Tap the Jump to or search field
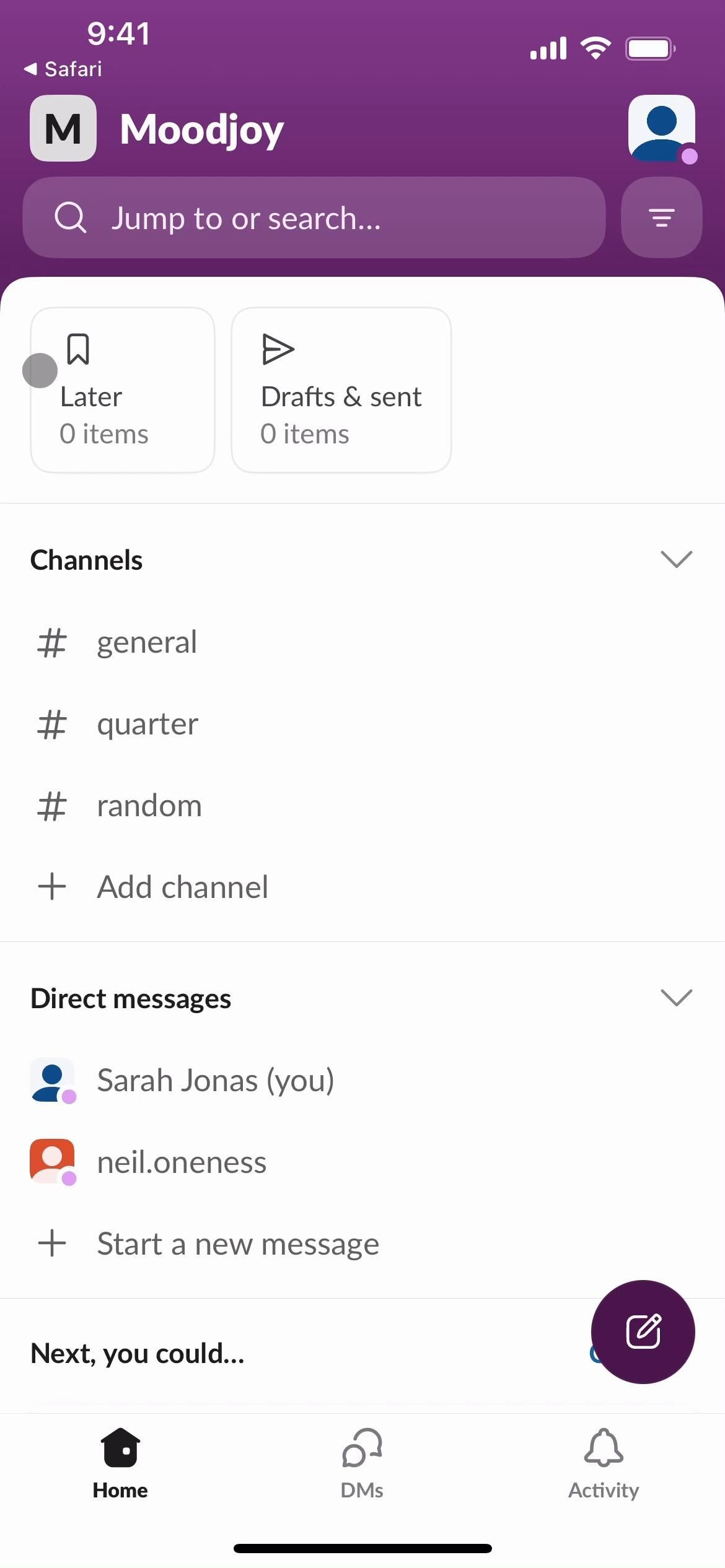Screen dimensions: 725x1568 click(314, 217)
